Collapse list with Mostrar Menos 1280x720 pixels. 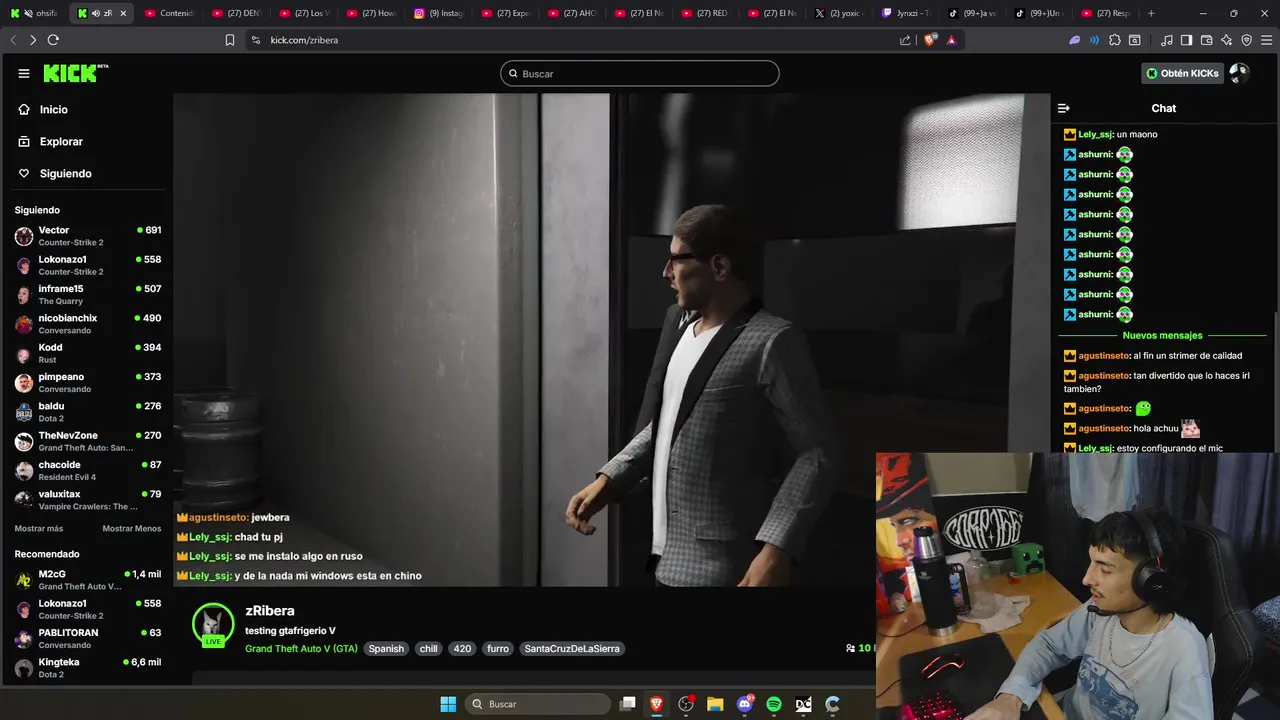click(x=131, y=528)
